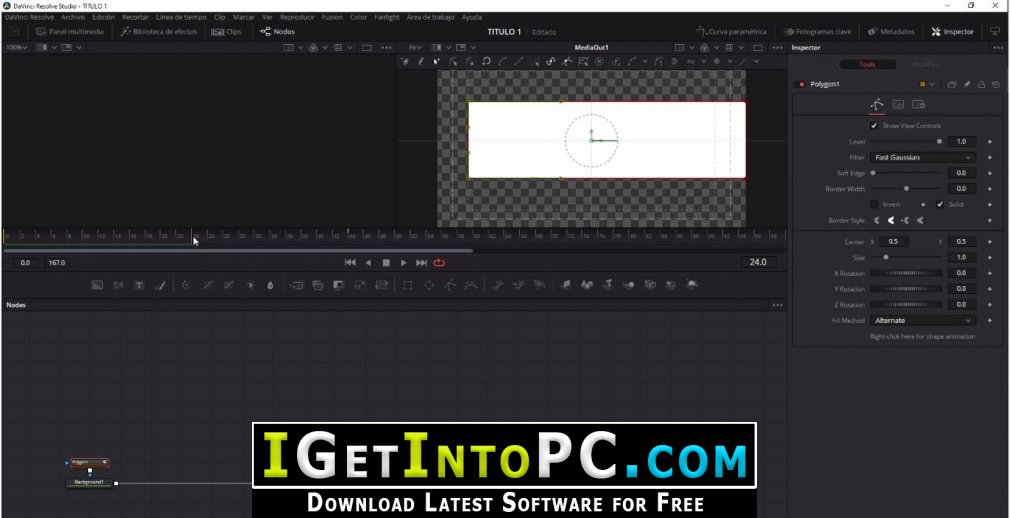Add a Paint node from toolbar
The image size is (1010, 518).
pos(160,285)
